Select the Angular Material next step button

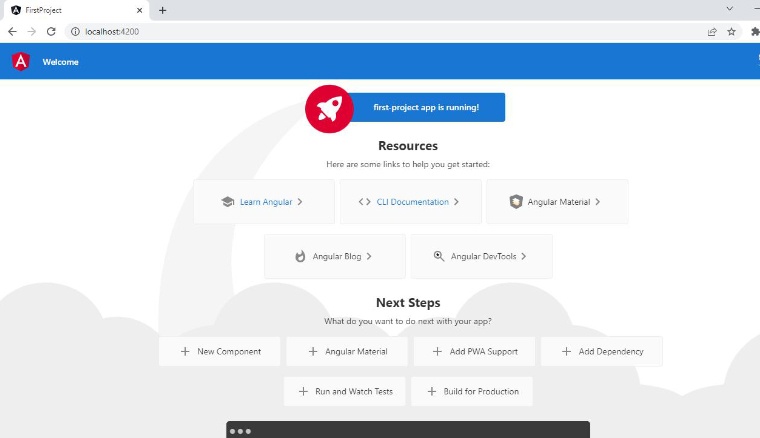click(x=347, y=351)
